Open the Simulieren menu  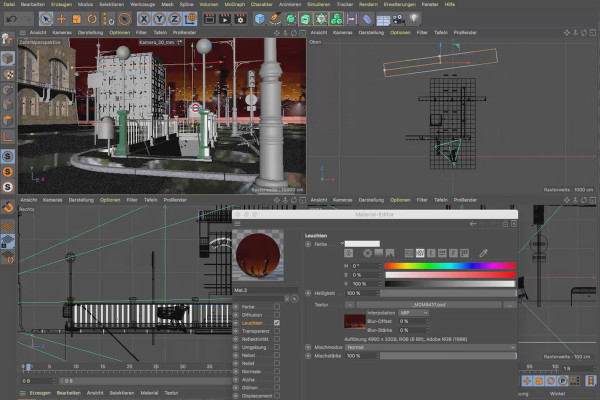pos(318,4)
